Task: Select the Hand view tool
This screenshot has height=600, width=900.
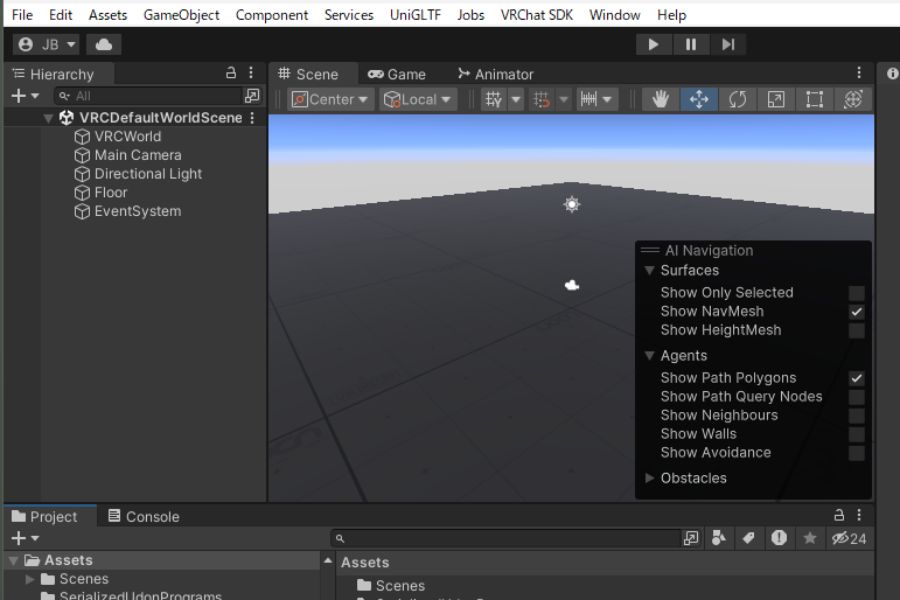Action: coord(660,99)
